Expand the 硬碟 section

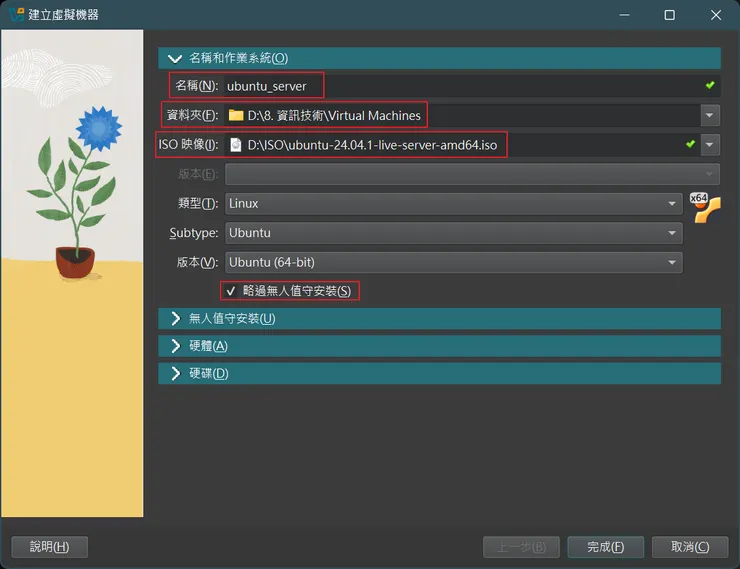[x=439, y=373]
